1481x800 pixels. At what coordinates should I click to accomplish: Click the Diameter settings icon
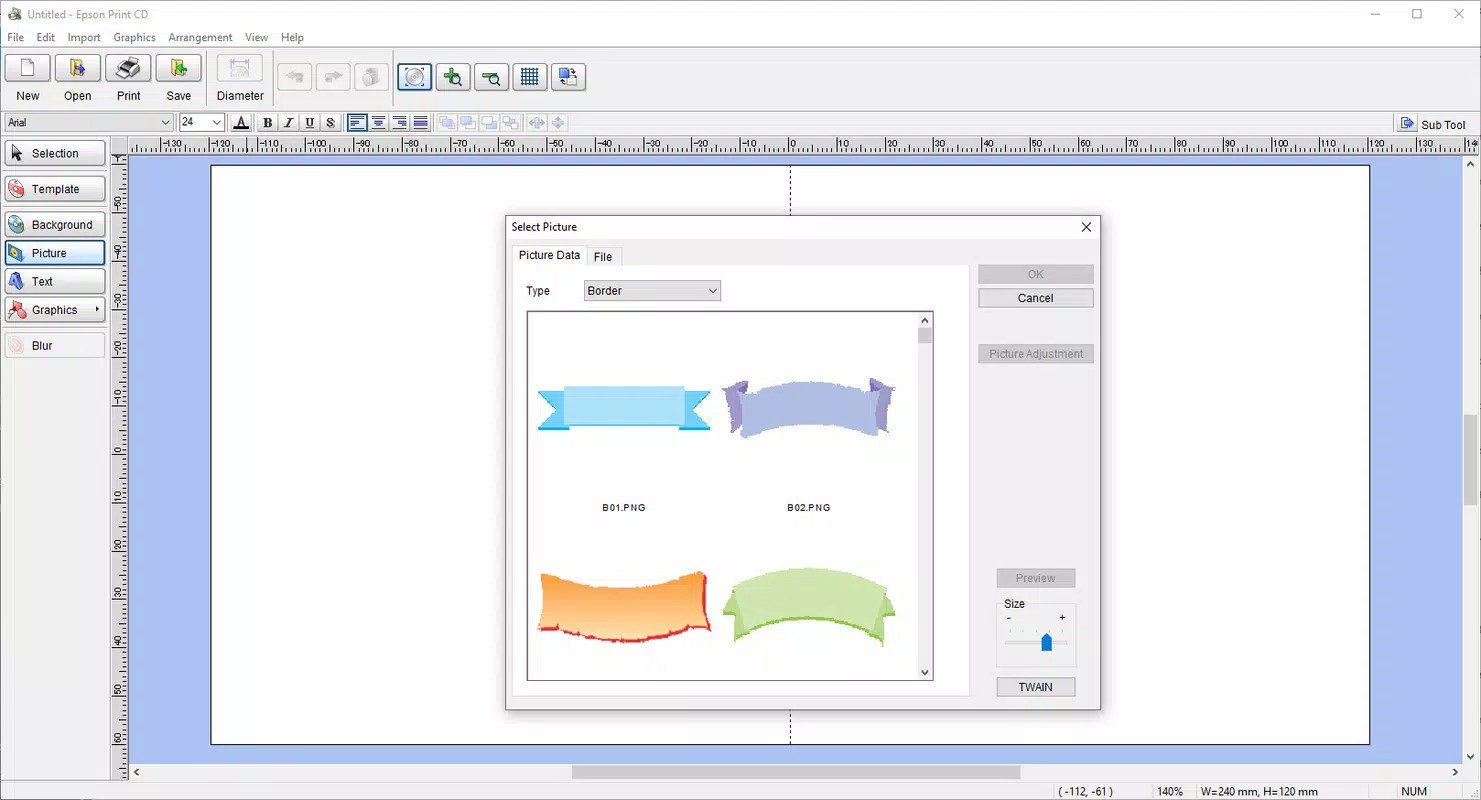pos(240,69)
